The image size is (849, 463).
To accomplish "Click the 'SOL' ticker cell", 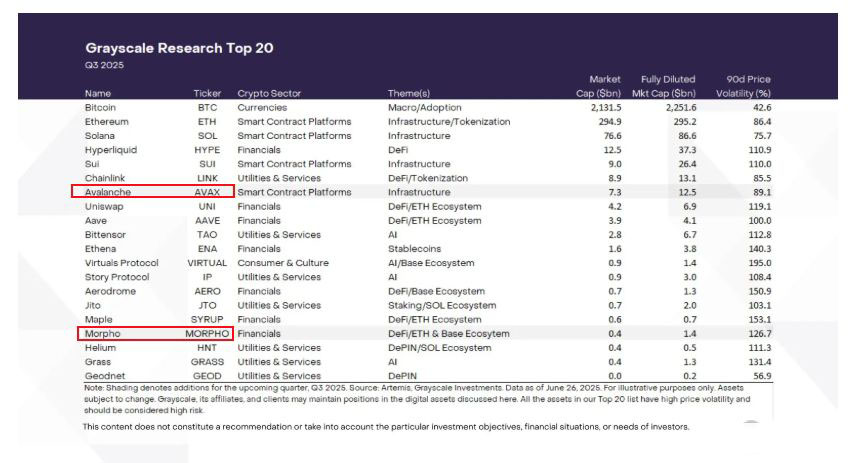I will [207, 135].
